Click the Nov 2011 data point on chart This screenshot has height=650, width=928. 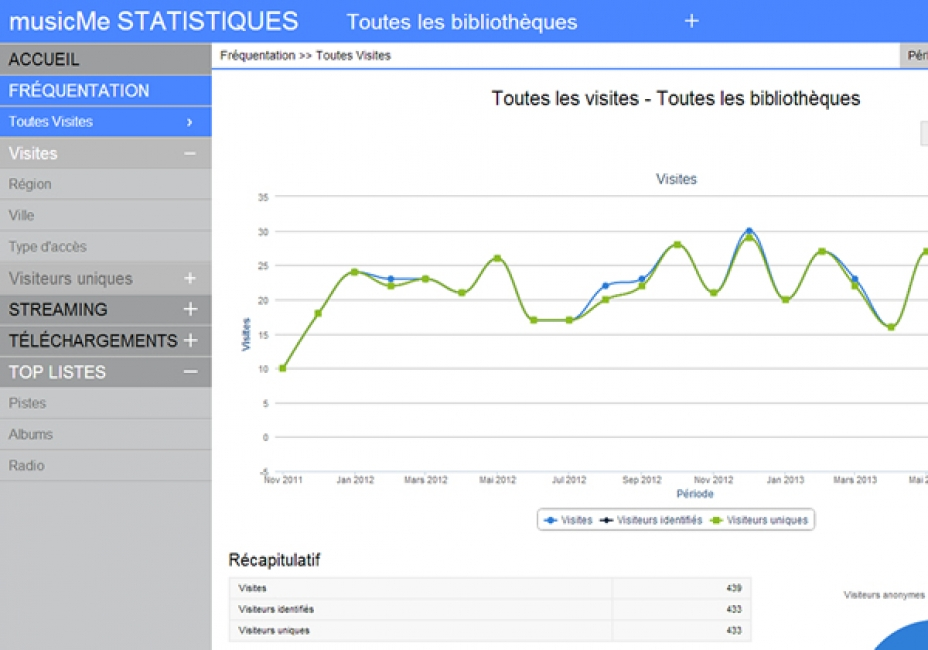[283, 368]
